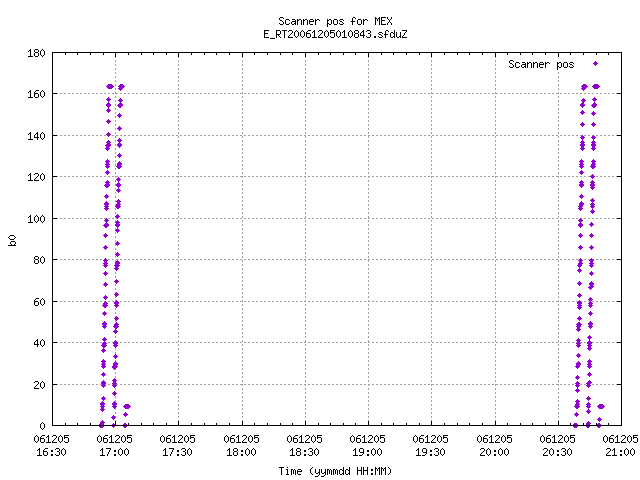Click x-axis time label 21:00
The height and width of the screenshot is (480, 640).
pos(620,453)
